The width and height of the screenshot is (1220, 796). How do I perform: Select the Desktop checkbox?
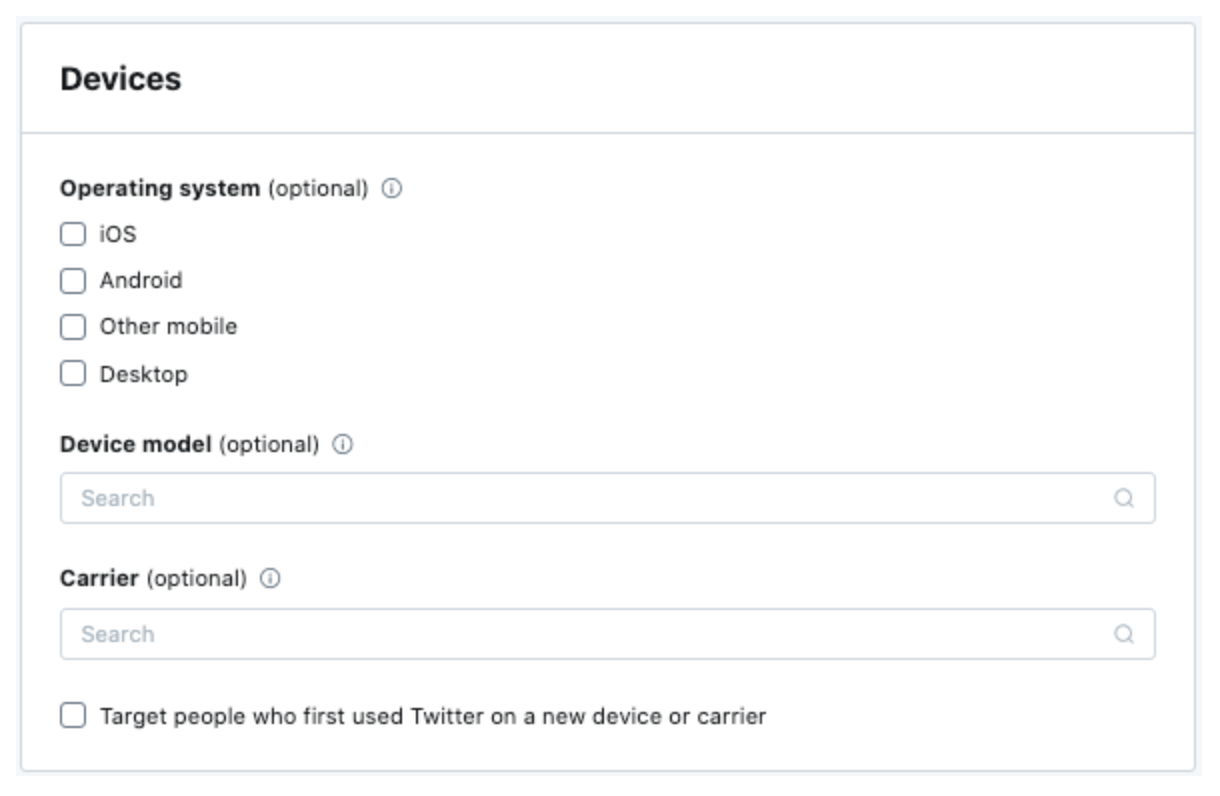coord(73,374)
